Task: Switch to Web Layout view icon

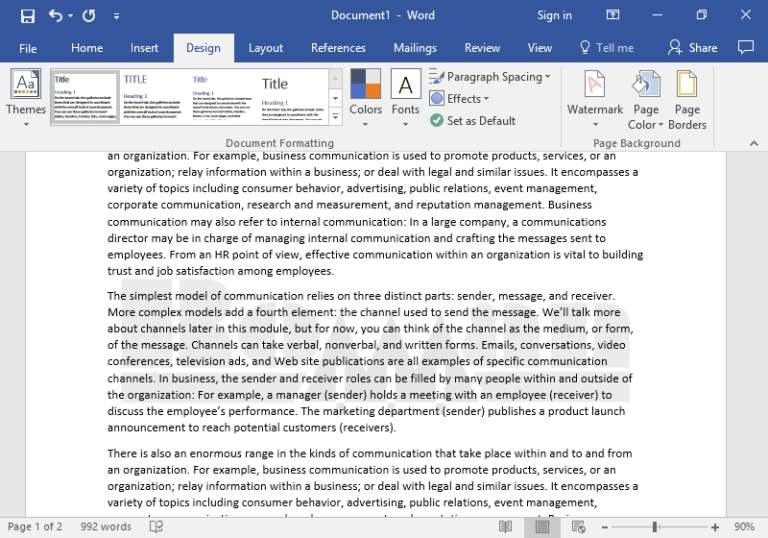Action: coord(578,527)
